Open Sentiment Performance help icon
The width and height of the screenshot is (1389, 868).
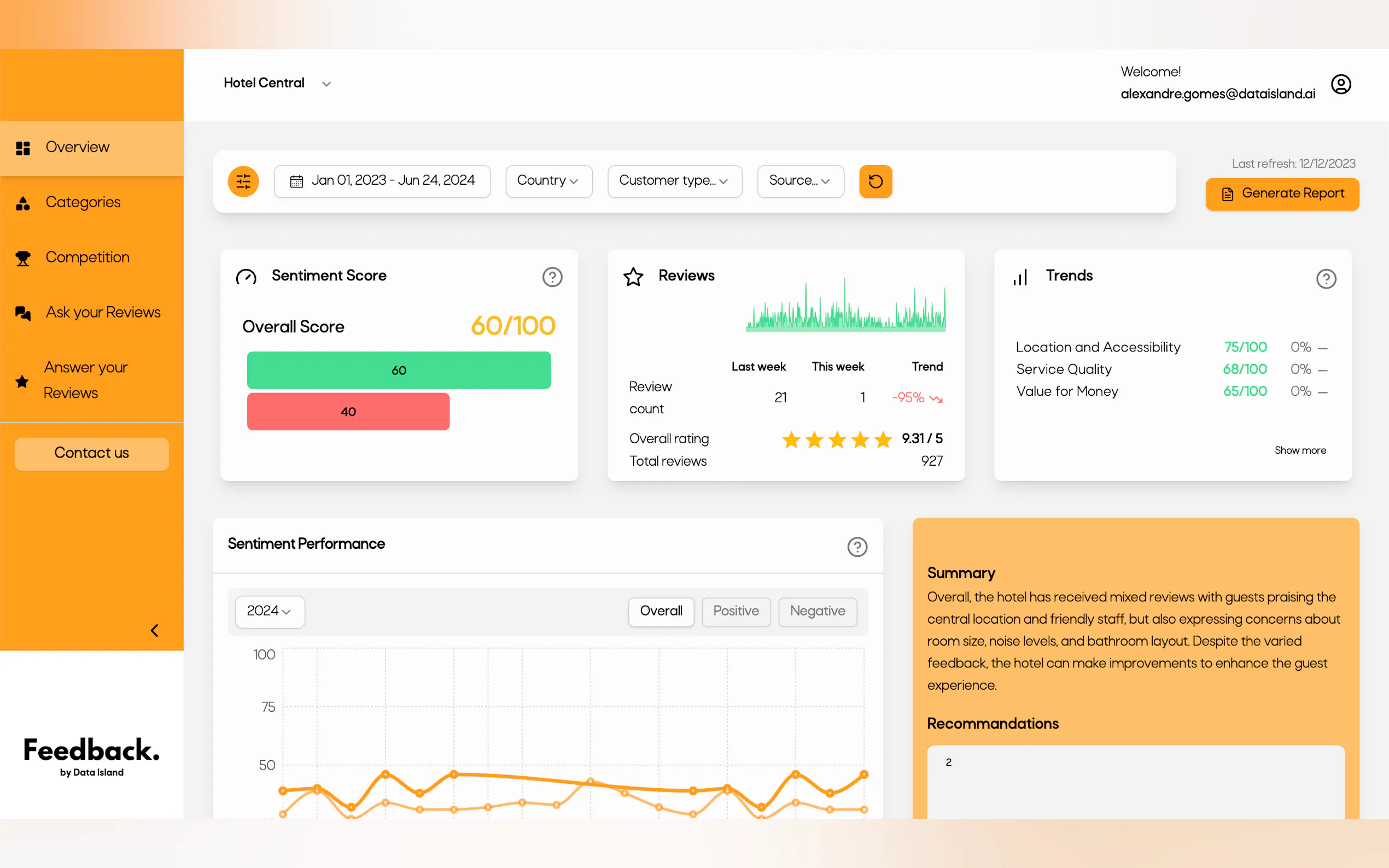tap(857, 547)
